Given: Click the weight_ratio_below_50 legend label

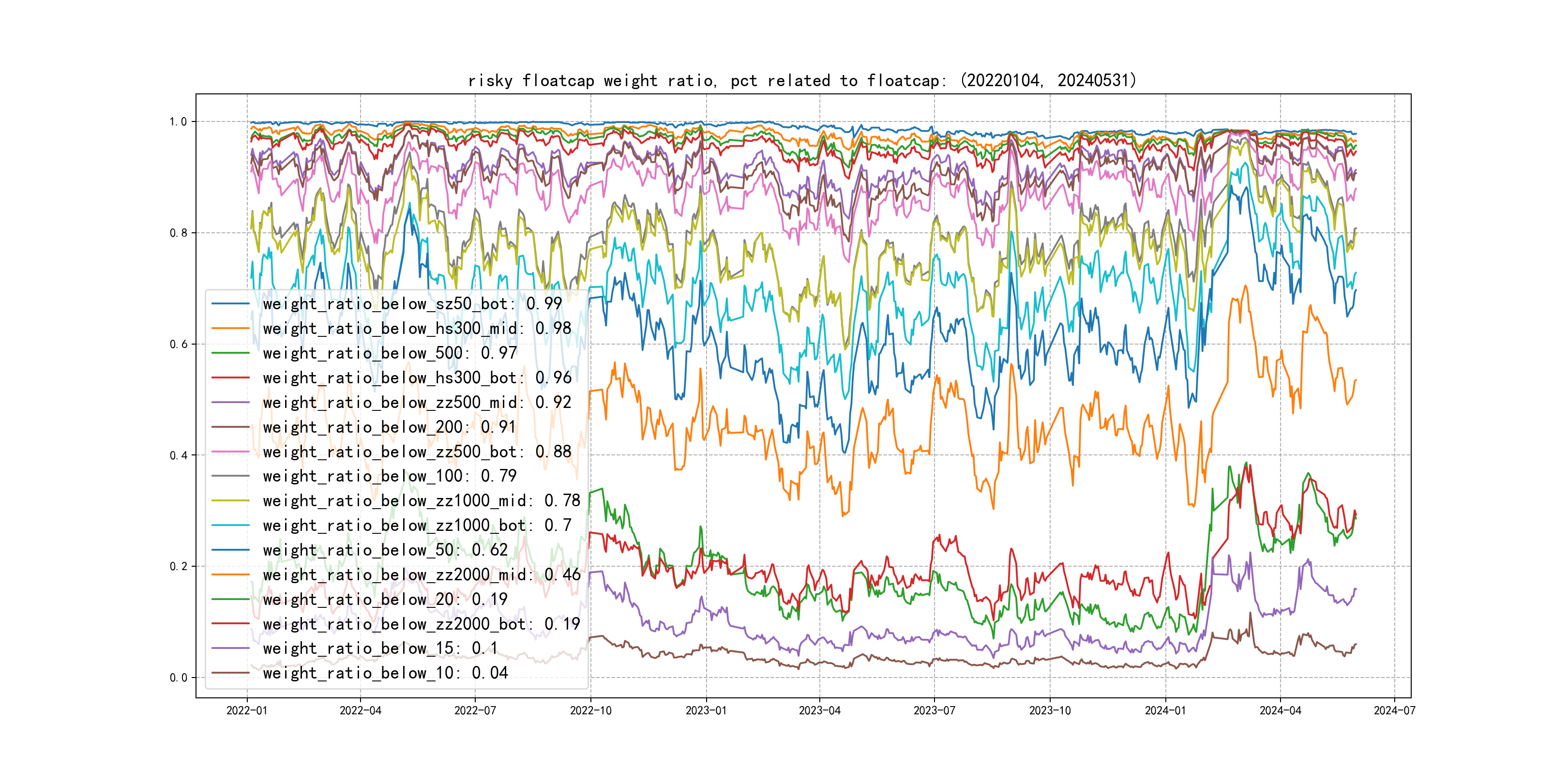Looking at the screenshot, I should (385, 550).
